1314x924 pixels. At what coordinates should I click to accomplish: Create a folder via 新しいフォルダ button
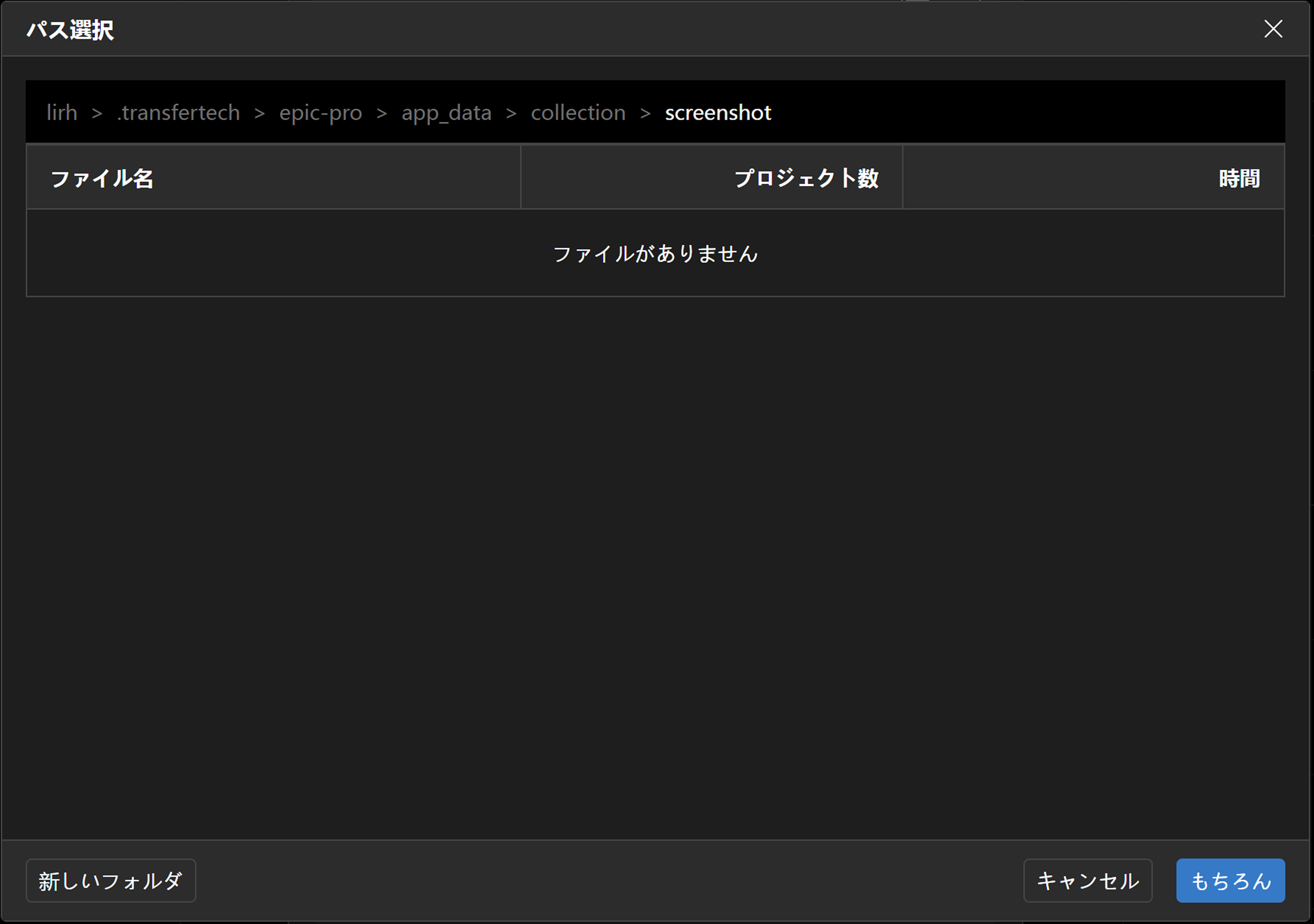(111, 881)
